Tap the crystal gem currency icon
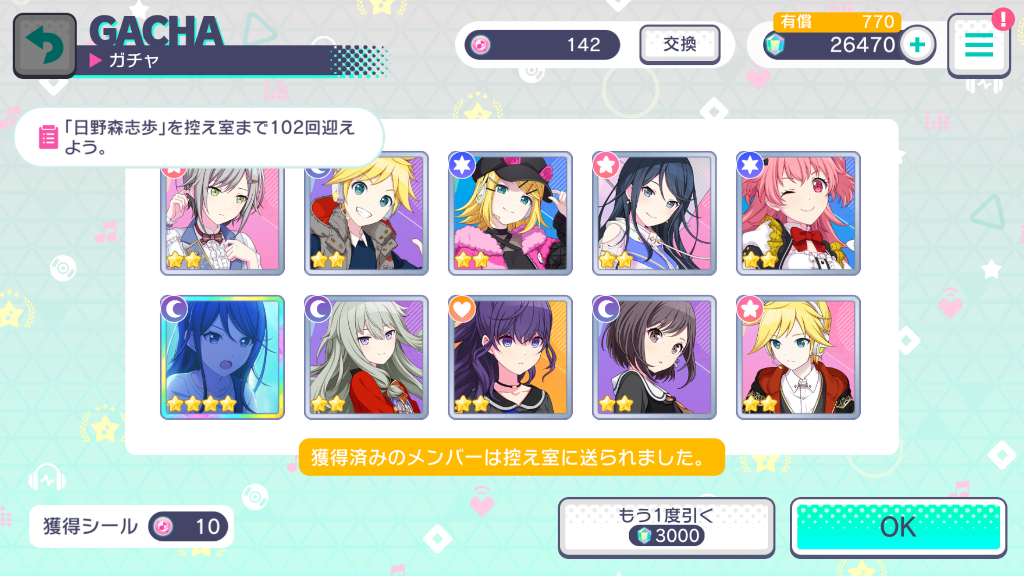The image size is (1024, 576). [x=775, y=45]
